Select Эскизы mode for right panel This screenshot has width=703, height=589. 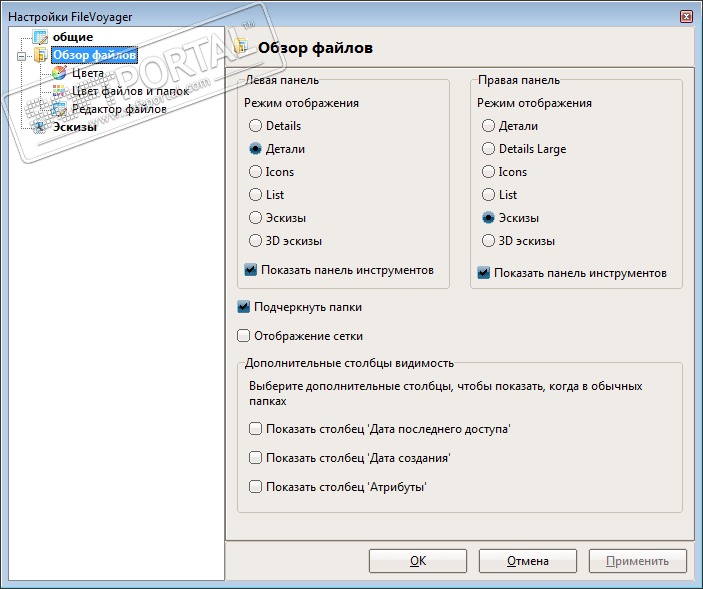pyautogui.click(x=488, y=218)
